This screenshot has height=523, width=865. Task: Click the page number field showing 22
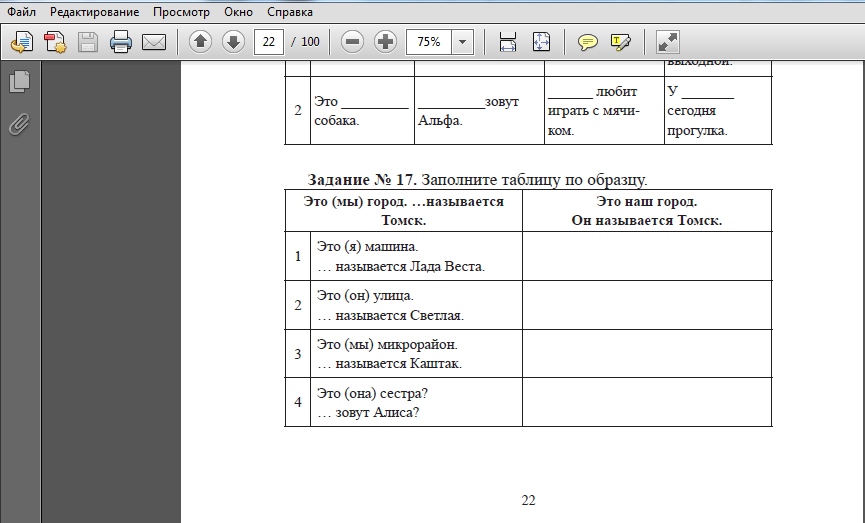269,42
